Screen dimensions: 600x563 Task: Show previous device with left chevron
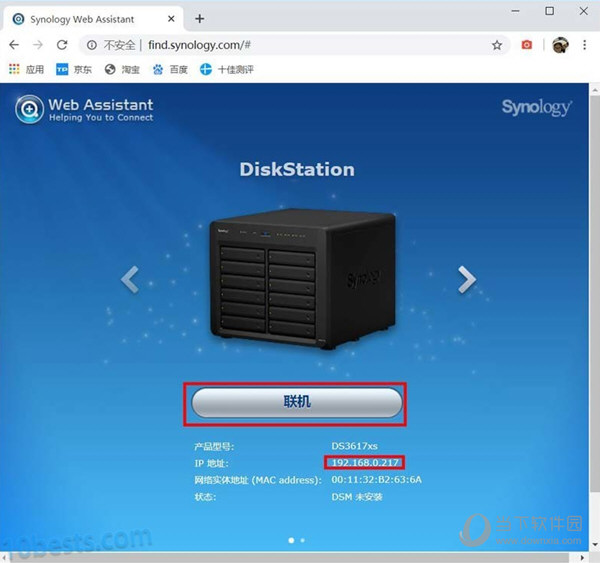[x=130, y=280]
